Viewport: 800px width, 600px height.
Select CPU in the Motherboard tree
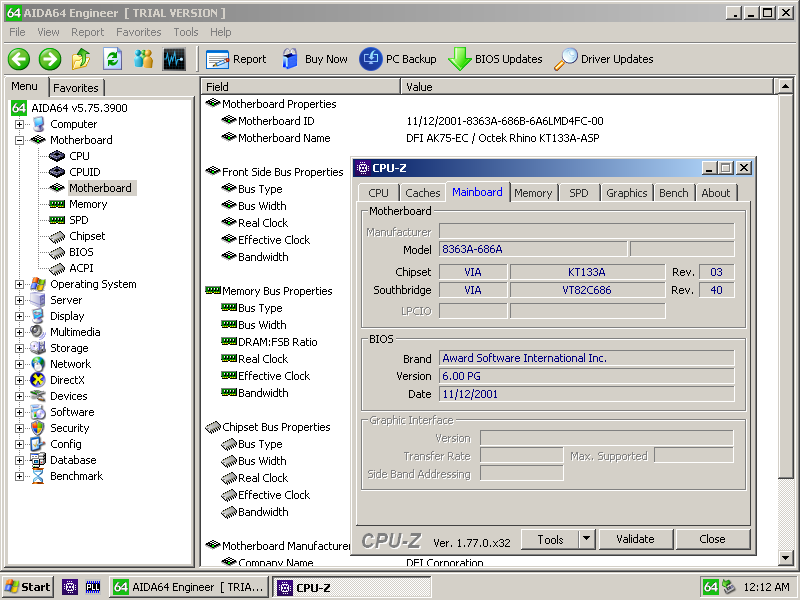coord(79,156)
